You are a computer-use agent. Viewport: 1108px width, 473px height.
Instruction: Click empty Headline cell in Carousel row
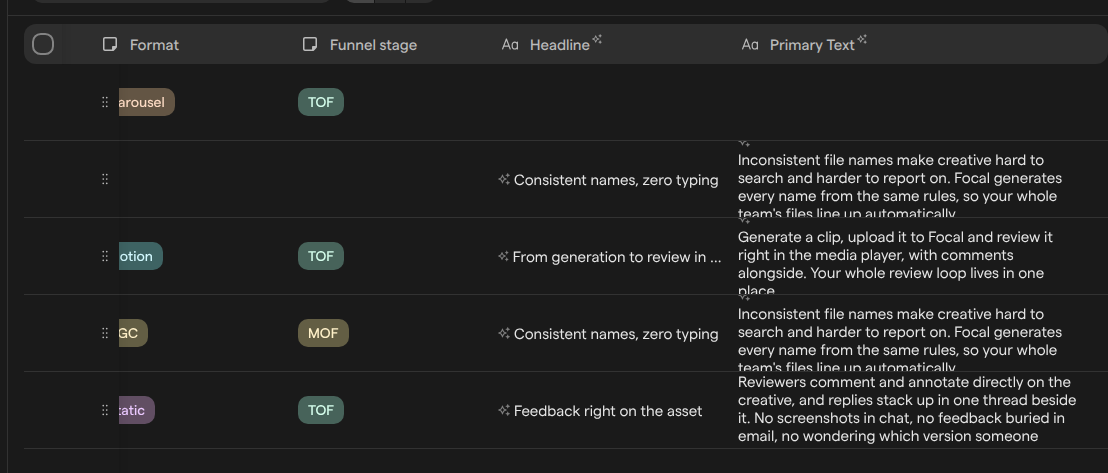coord(613,103)
